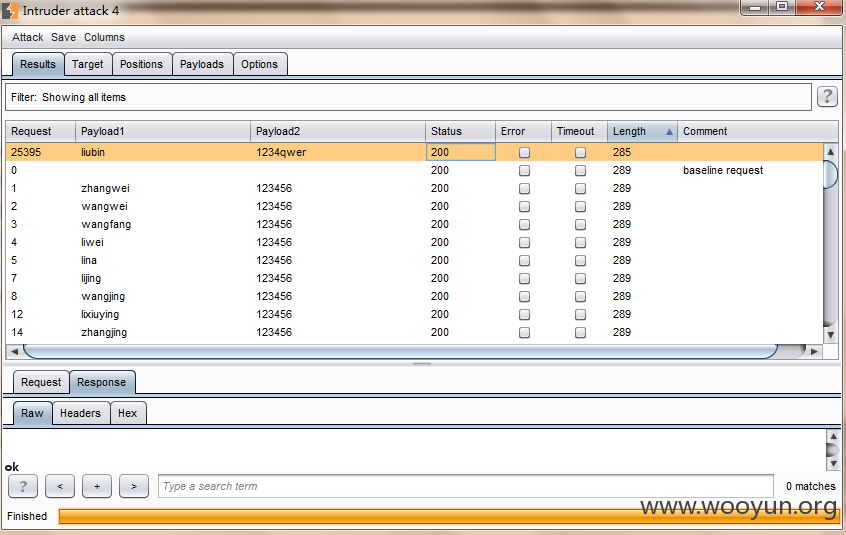Click the Filter: Showing all items bar
The height and width of the screenshot is (535, 846).
pyautogui.click(x=408, y=97)
